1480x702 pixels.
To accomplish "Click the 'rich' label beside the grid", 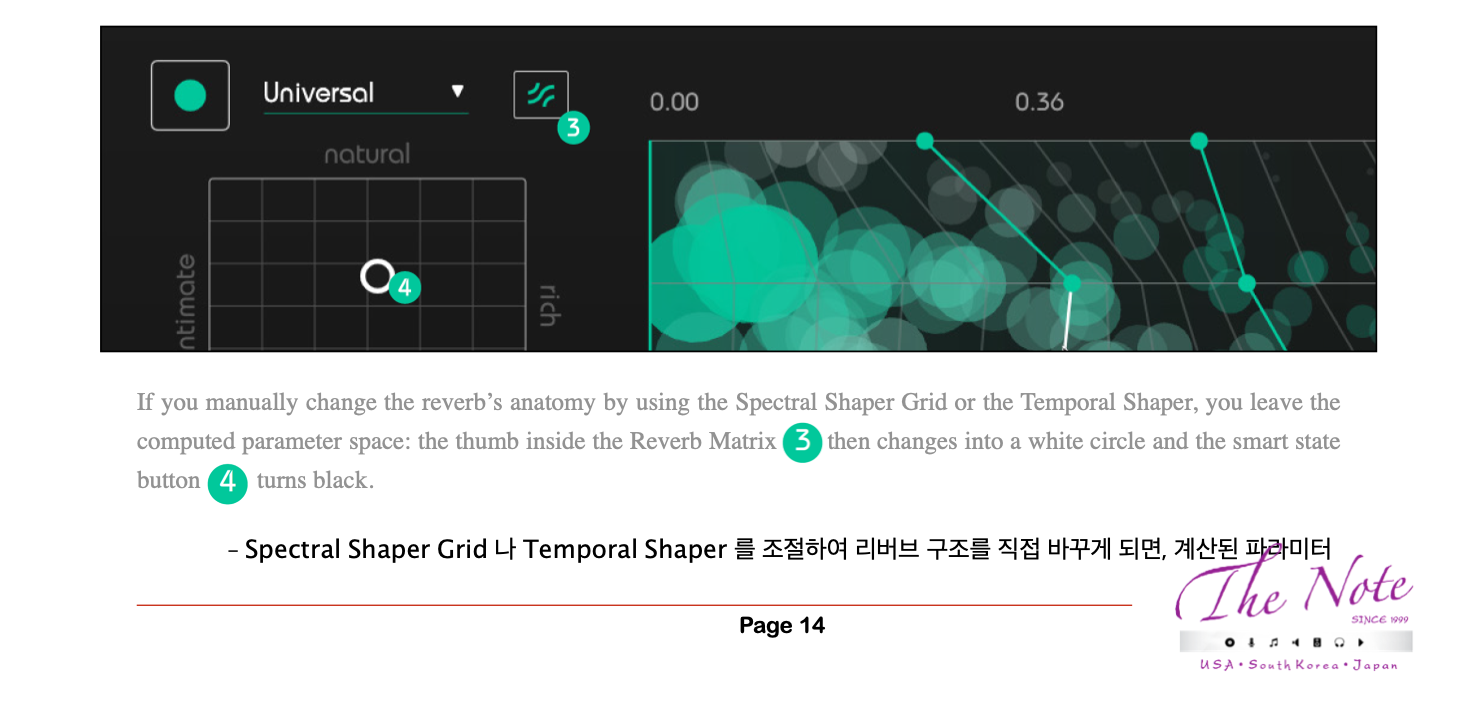I will pos(549,306).
